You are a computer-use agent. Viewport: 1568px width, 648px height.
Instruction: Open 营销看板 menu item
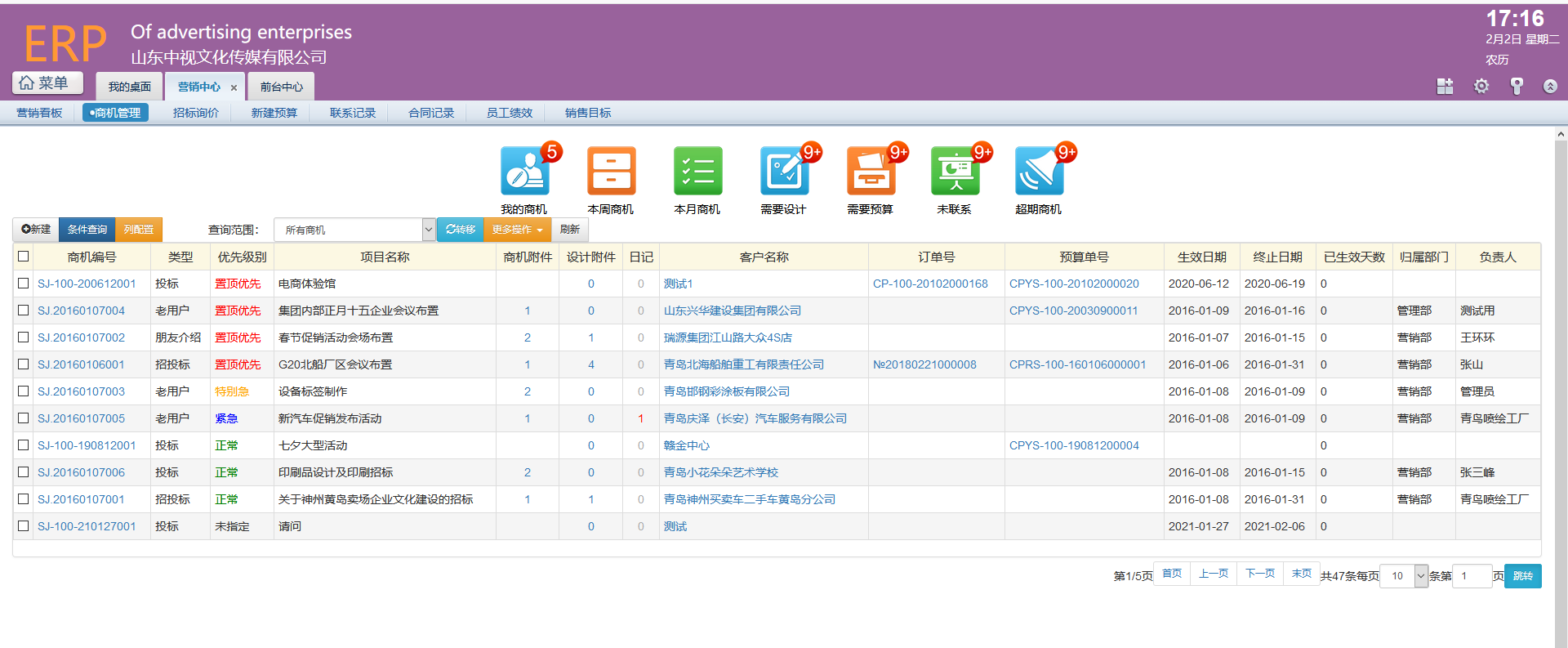[39, 113]
